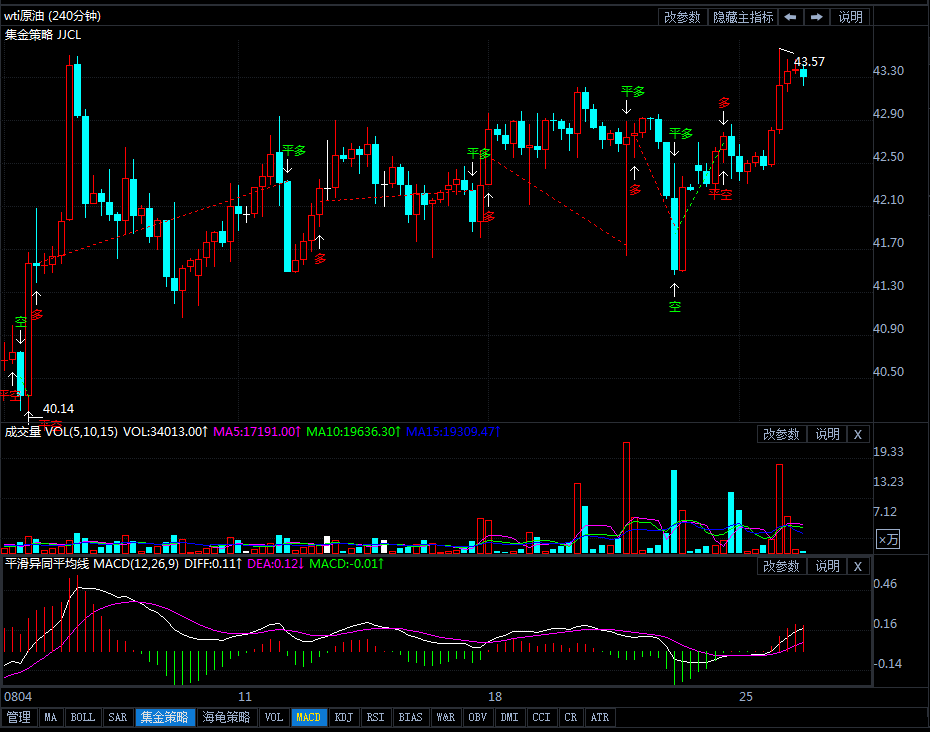Switch to the 海龟策略 tab
Viewport: 930px width, 732px height.
(227, 717)
